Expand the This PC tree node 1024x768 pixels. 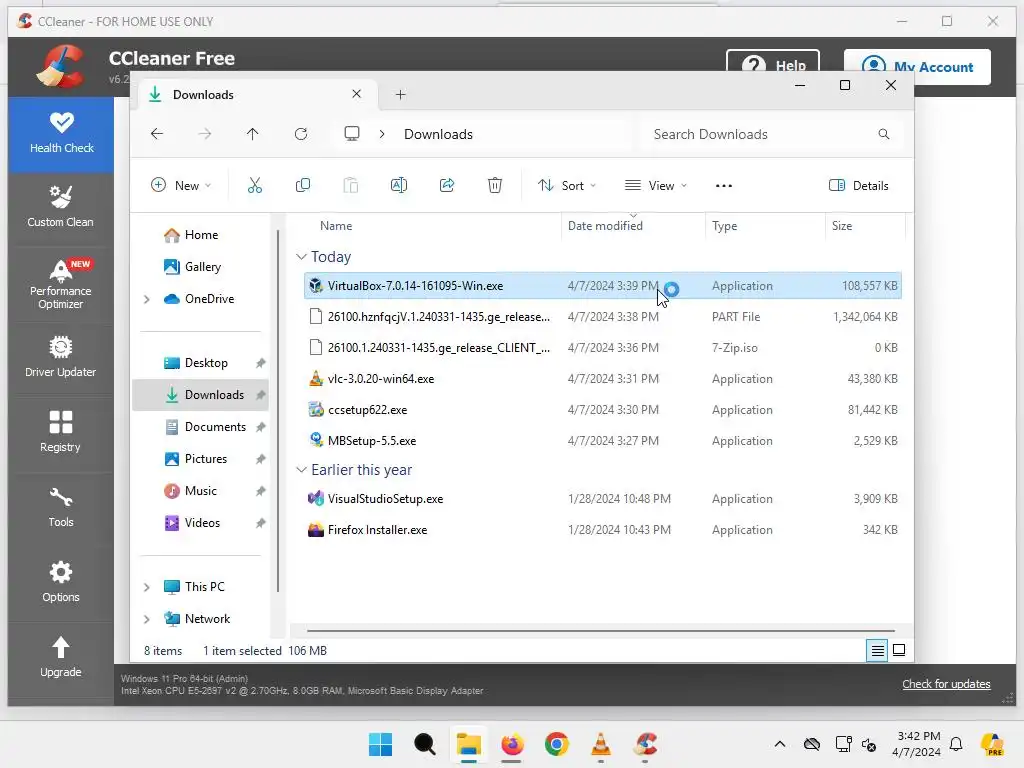147,587
